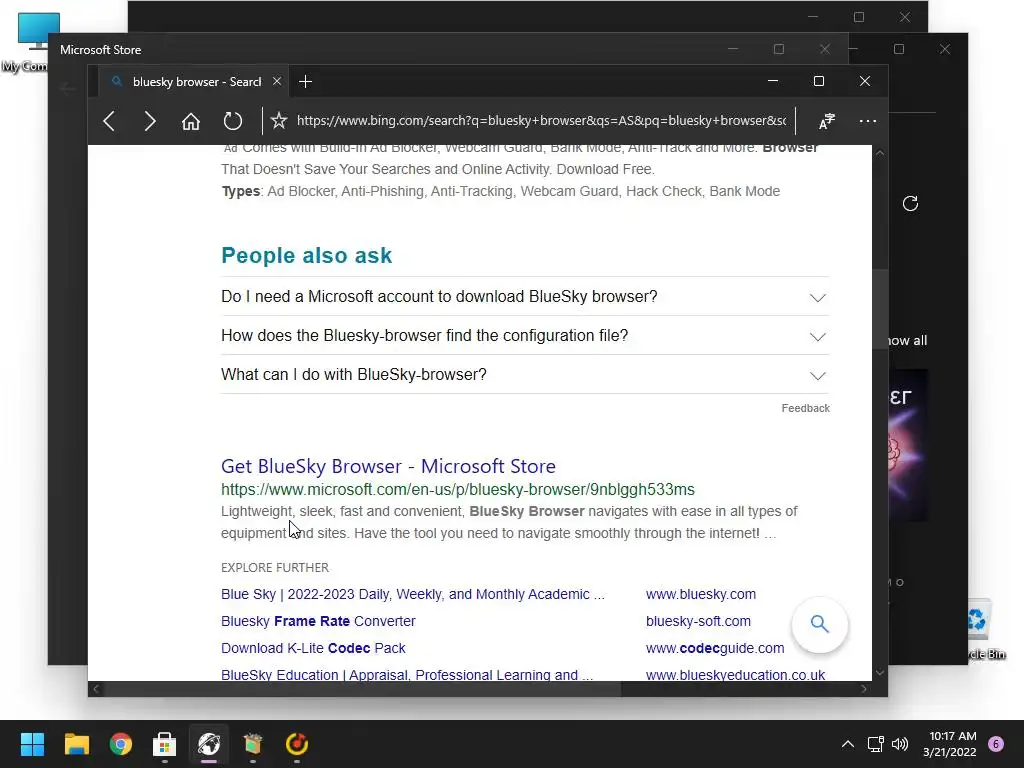This screenshot has width=1024, height=768.
Task: Open Bluesky Frame Rate Converter link
Action: coord(318,621)
